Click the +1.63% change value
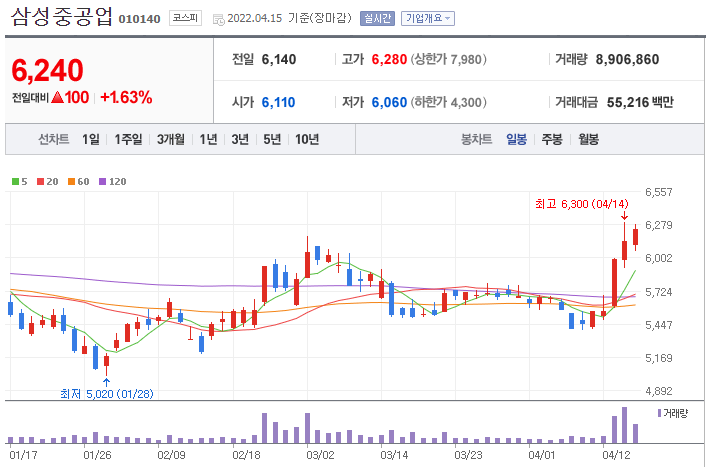This screenshot has height=467, width=706. [x=126, y=98]
